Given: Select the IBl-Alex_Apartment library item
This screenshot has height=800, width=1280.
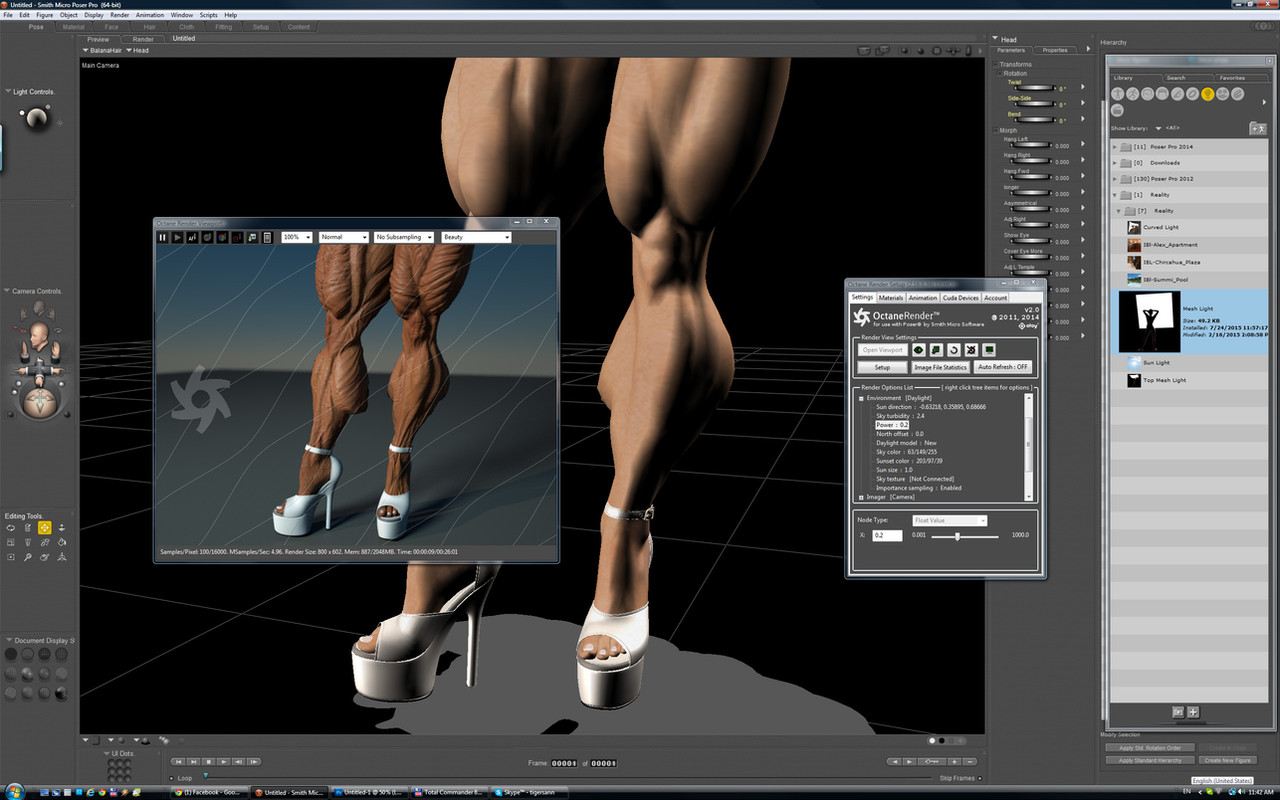Looking at the screenshot, I should [1189, 245].
